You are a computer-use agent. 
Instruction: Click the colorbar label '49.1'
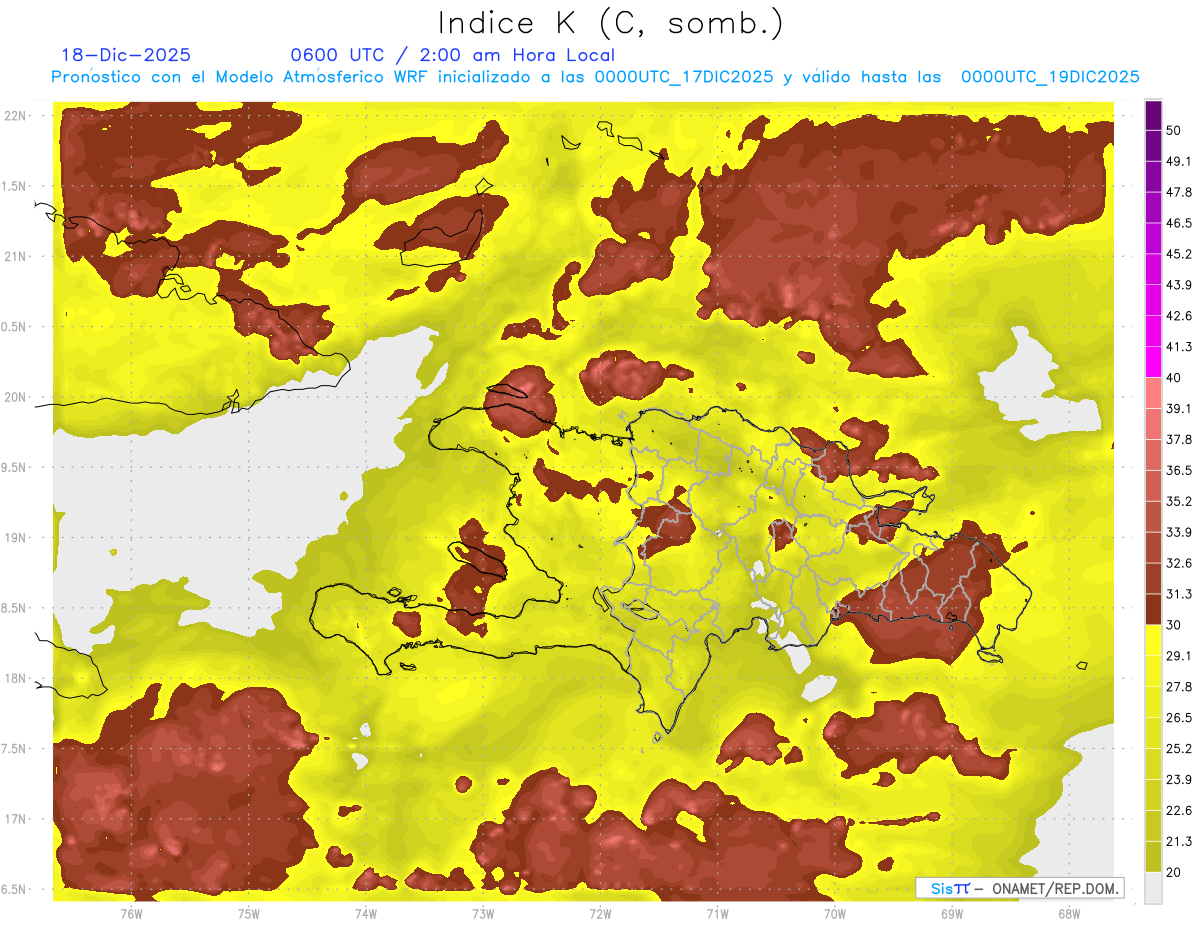point(1178,161)
